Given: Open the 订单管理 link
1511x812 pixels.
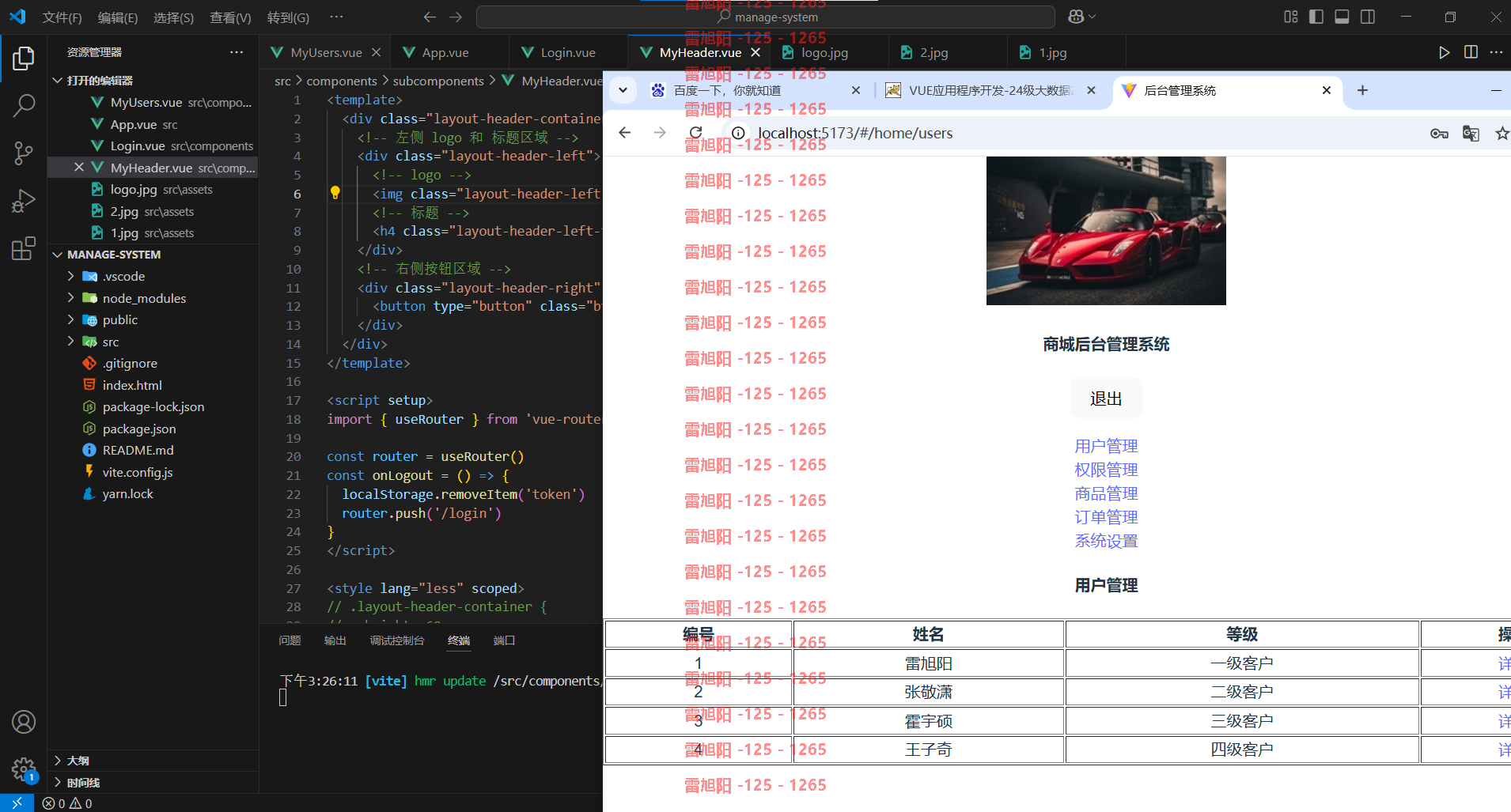Looking at the screenshot, I should (1106, 517).
